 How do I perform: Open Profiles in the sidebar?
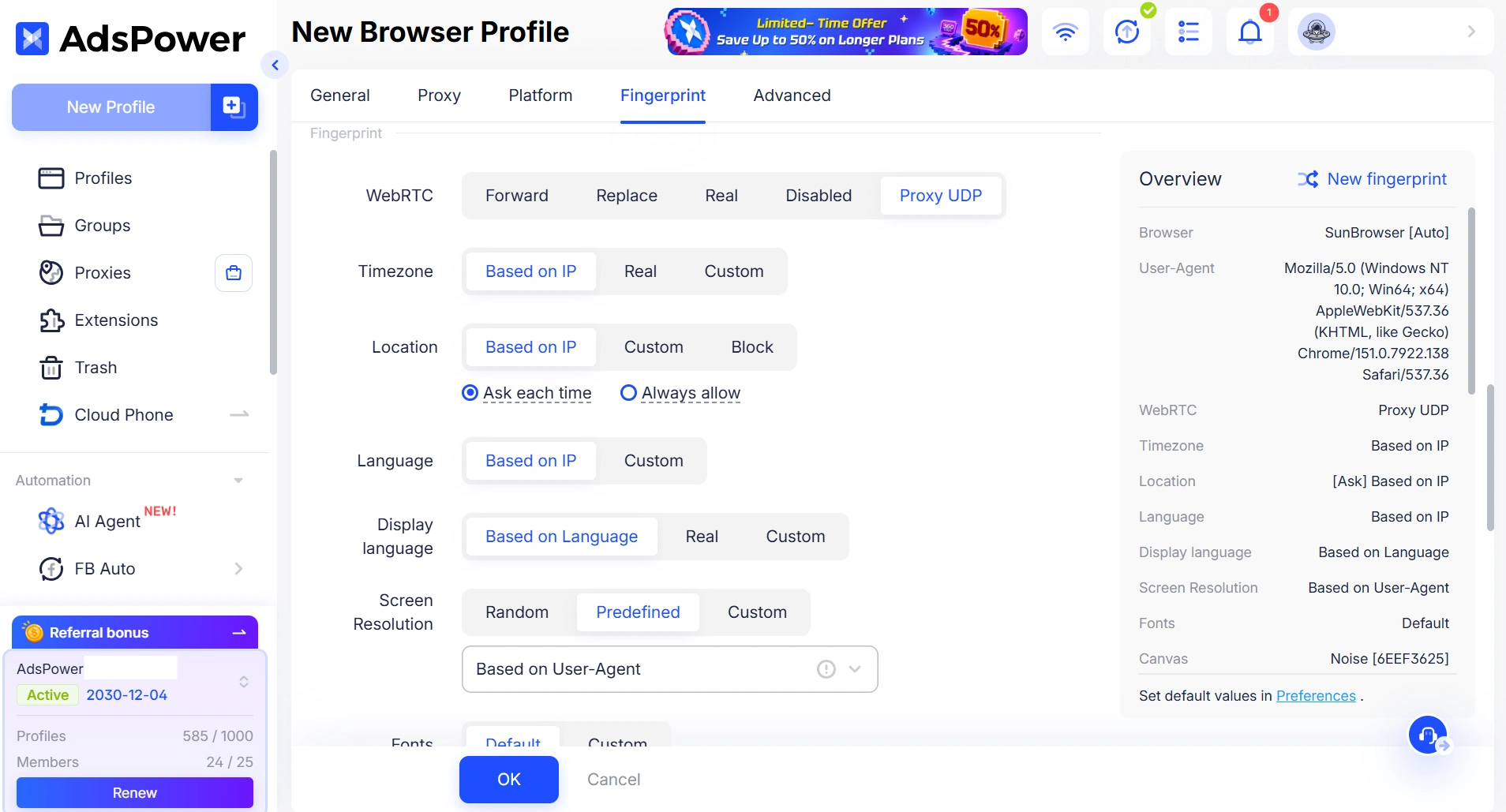[x=103, y=178]
